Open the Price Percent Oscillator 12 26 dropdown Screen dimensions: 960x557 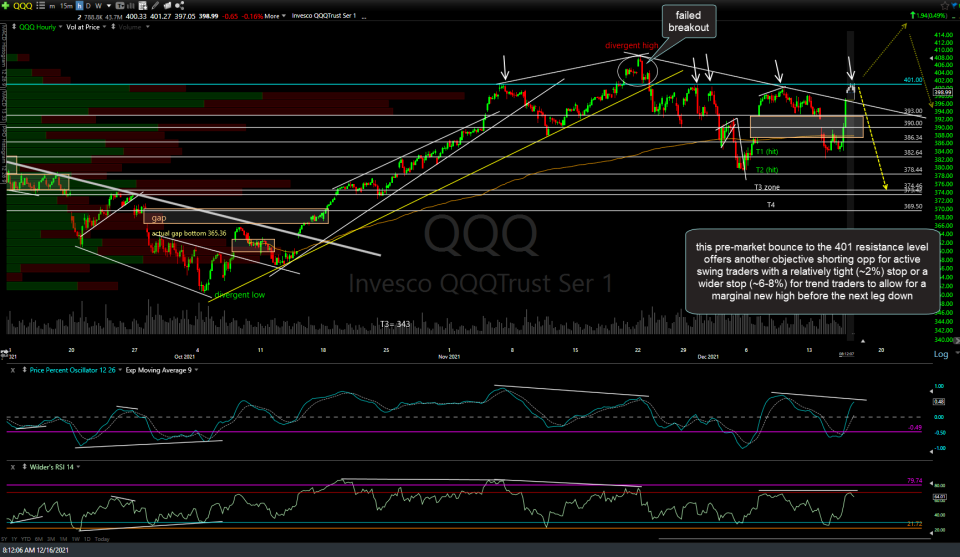[x=120, y=370]
